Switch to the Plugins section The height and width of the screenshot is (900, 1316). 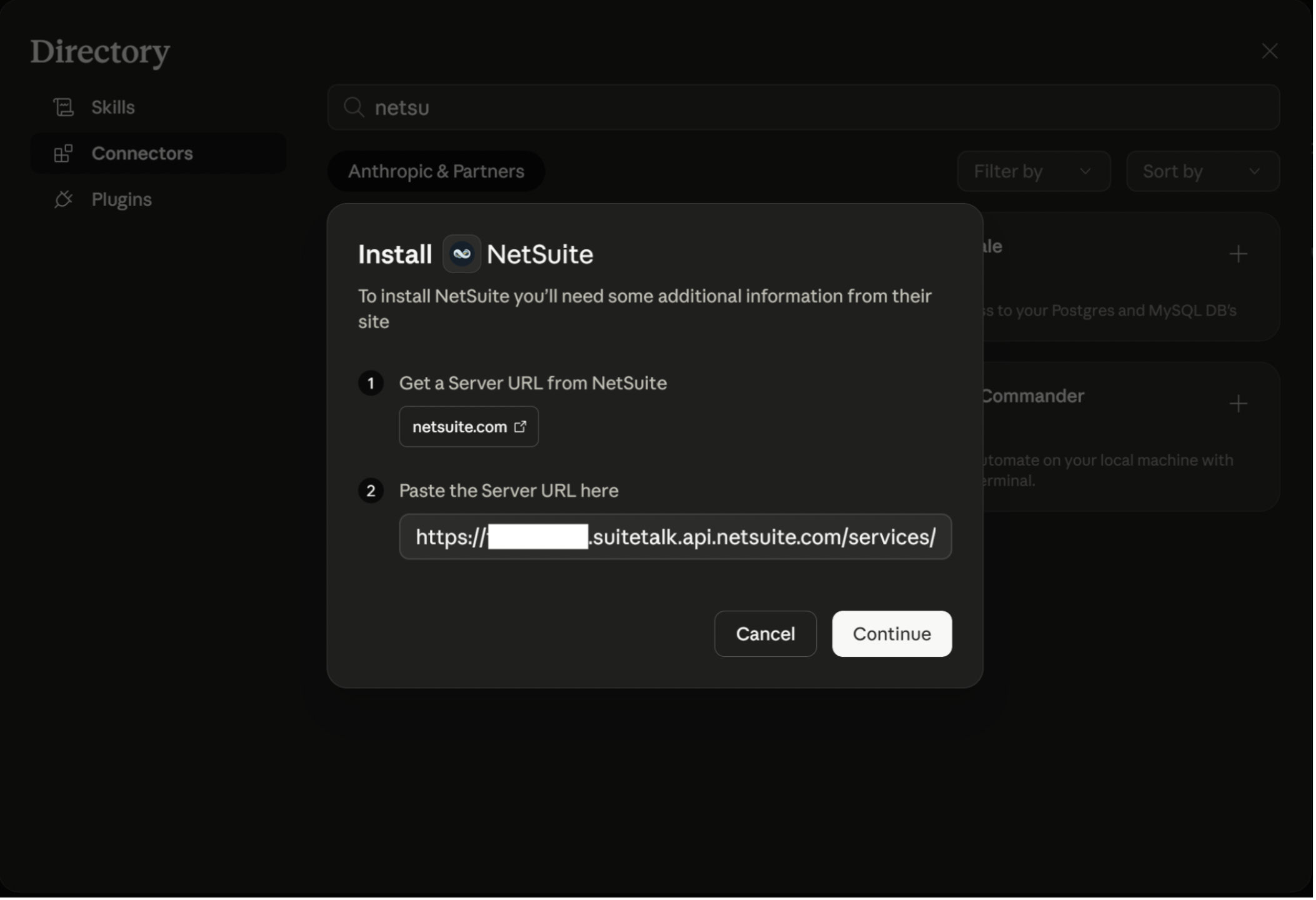tap(122, 200)
